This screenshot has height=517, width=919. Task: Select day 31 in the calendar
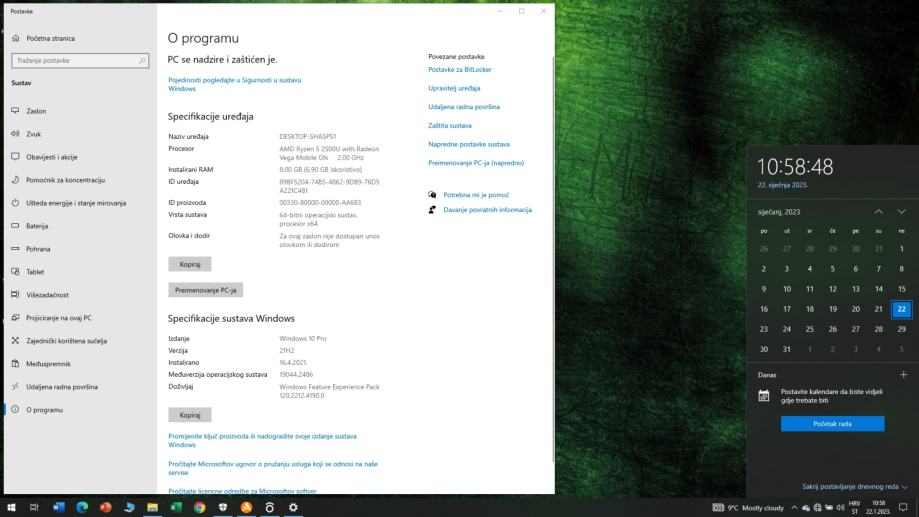[787, 349]
